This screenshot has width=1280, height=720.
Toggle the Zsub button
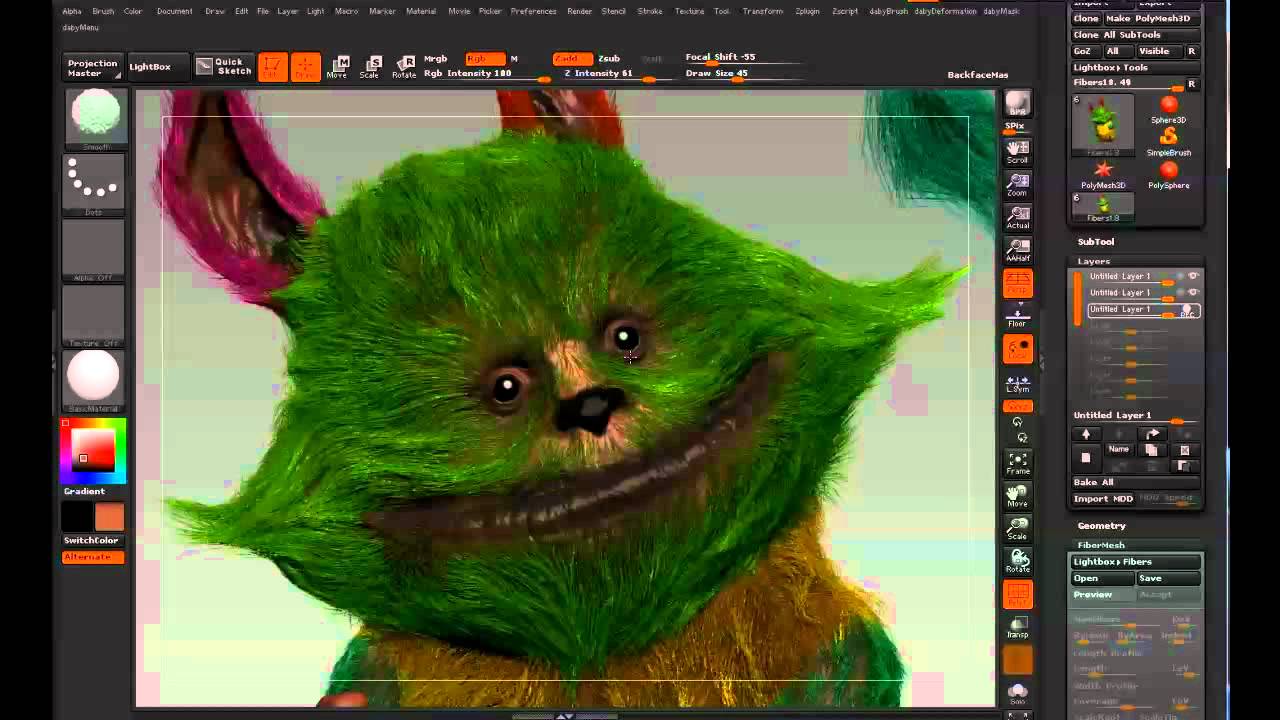609,59
